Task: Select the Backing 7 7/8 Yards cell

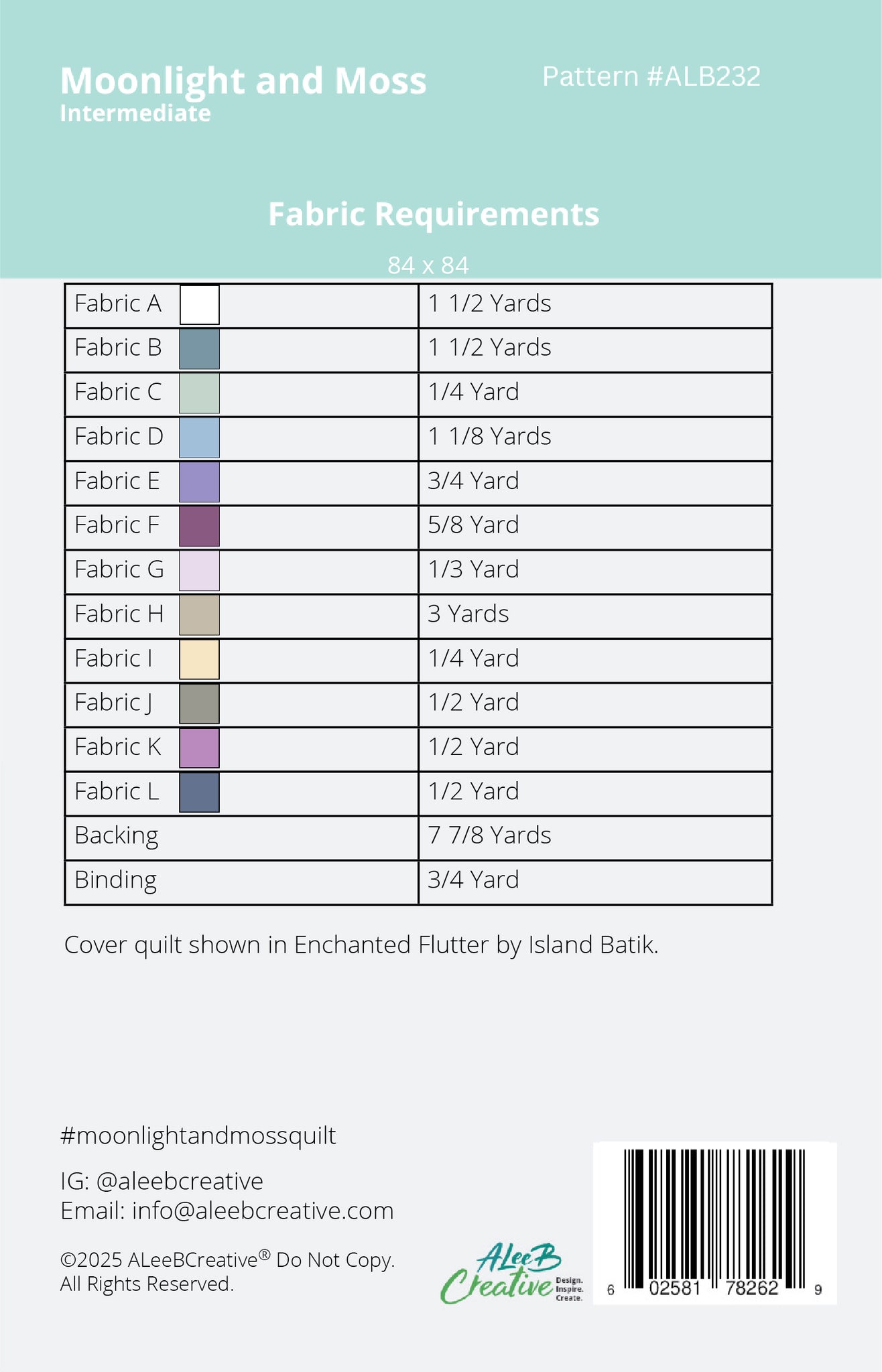Action: [595, 837]
